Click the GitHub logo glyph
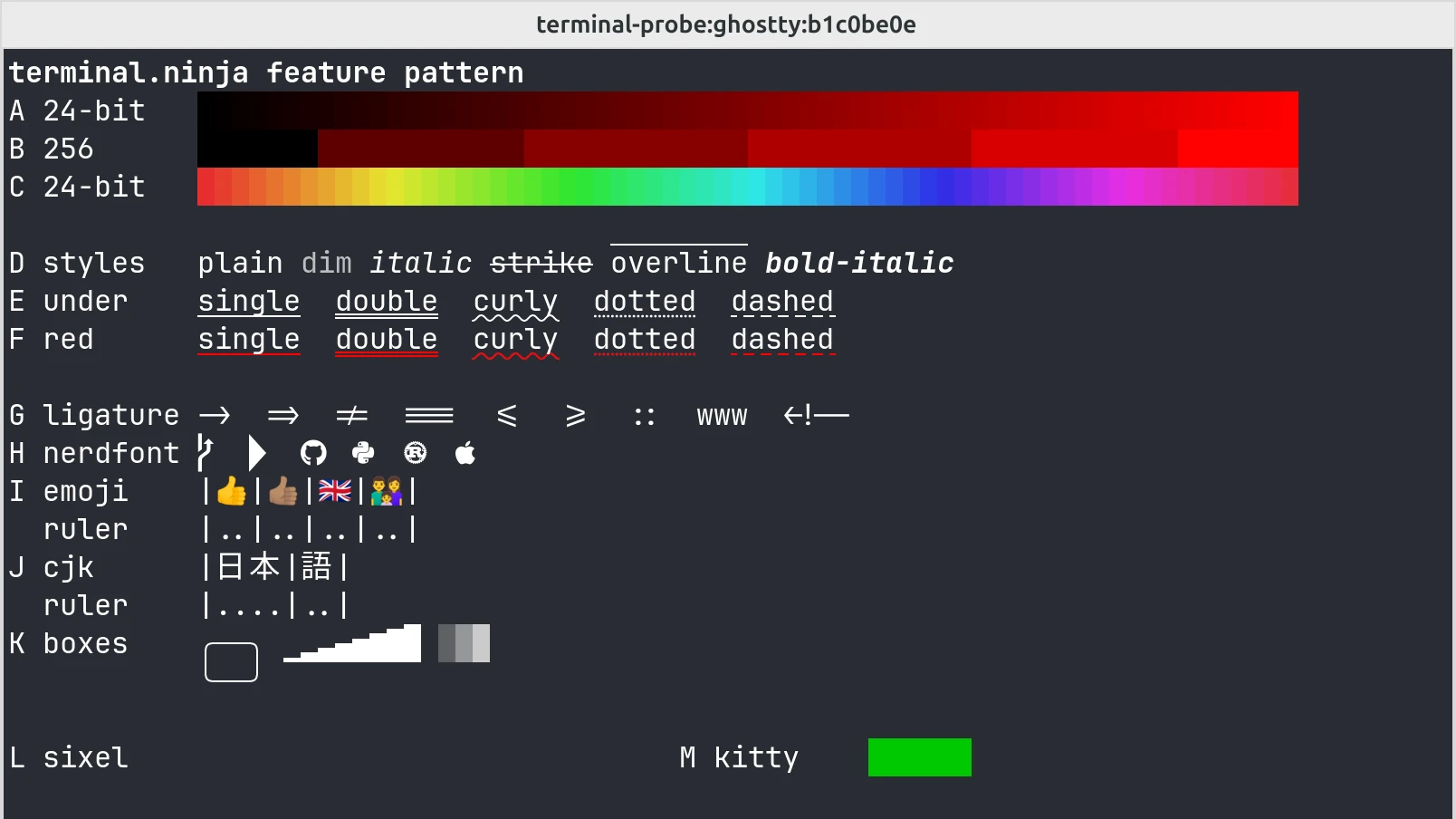This screenshot has height=819, width=1456. [x=313, y=452]
